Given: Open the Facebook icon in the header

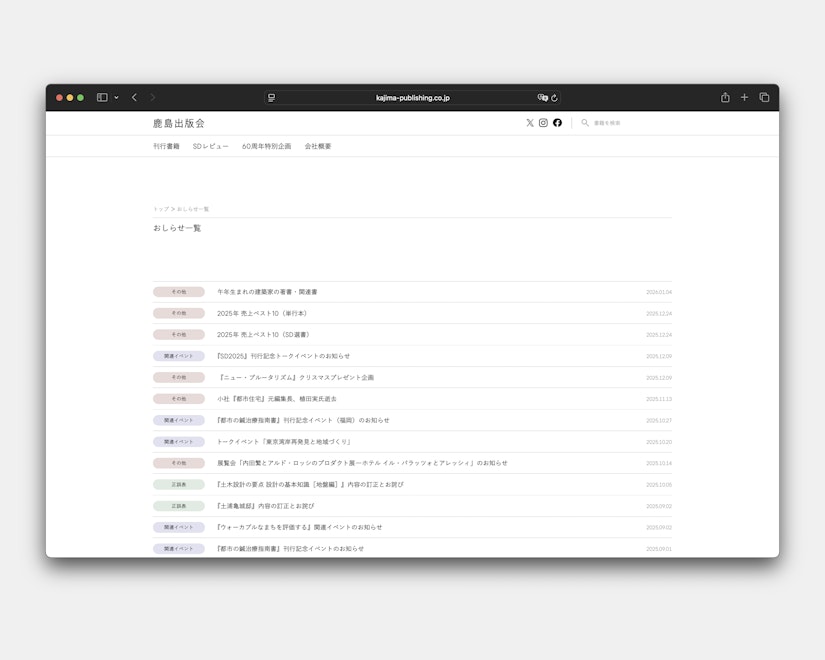Looking at the screenshot, I should pyautogui.click(x=557, y=122).
